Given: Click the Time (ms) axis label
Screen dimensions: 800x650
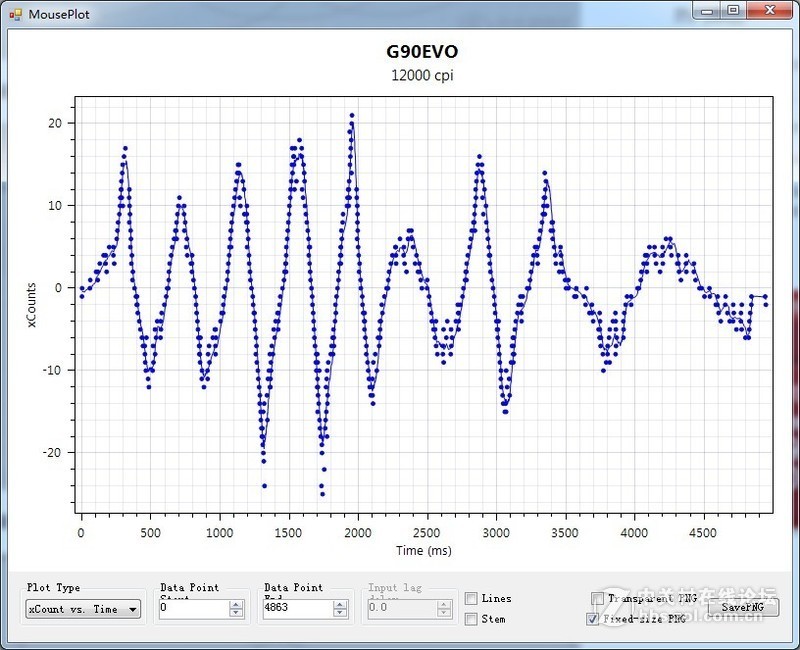Looking at the screenshot, I should click(424, 551).
